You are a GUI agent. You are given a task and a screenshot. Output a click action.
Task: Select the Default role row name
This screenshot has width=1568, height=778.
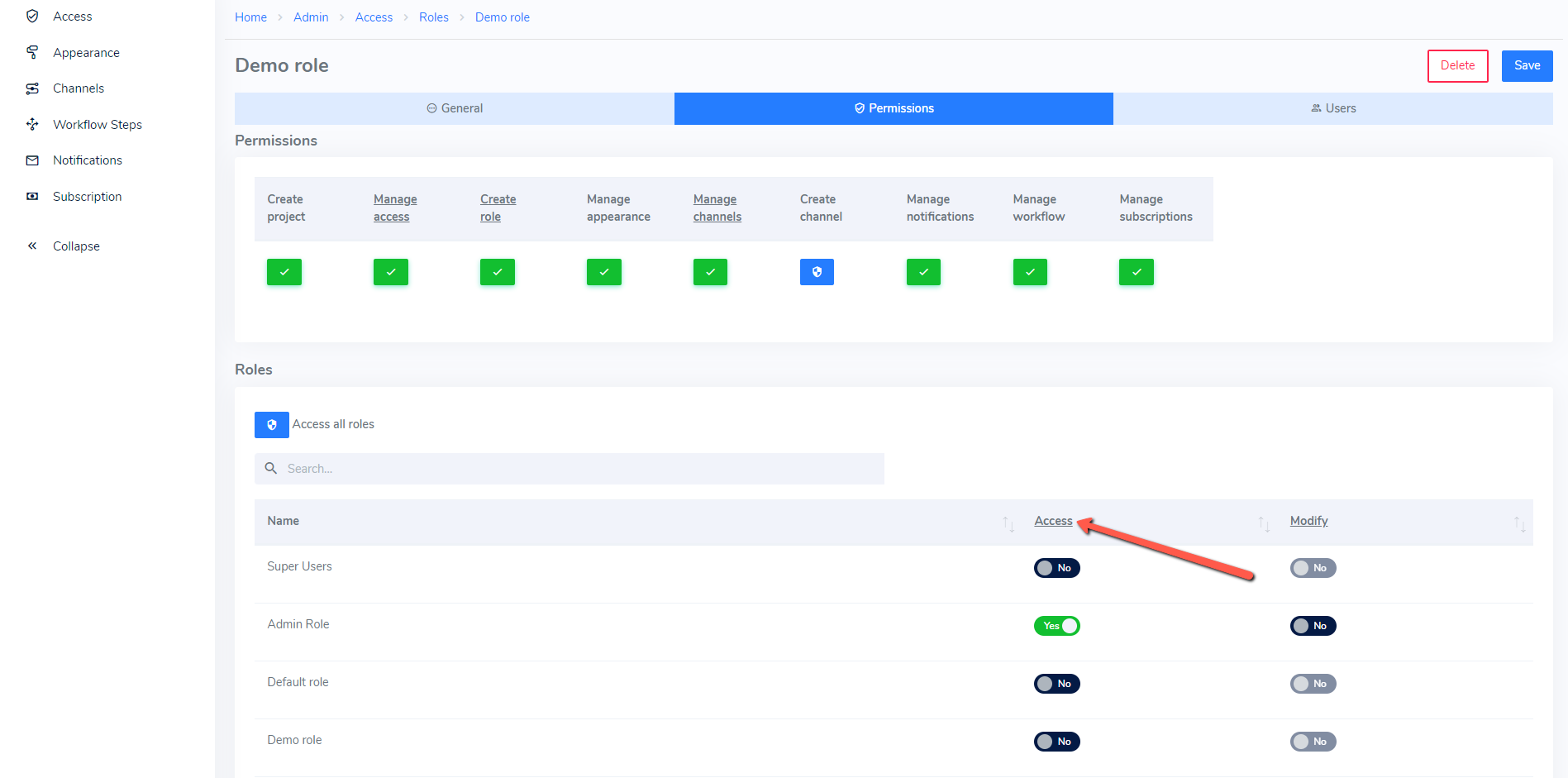coord(298,682)
